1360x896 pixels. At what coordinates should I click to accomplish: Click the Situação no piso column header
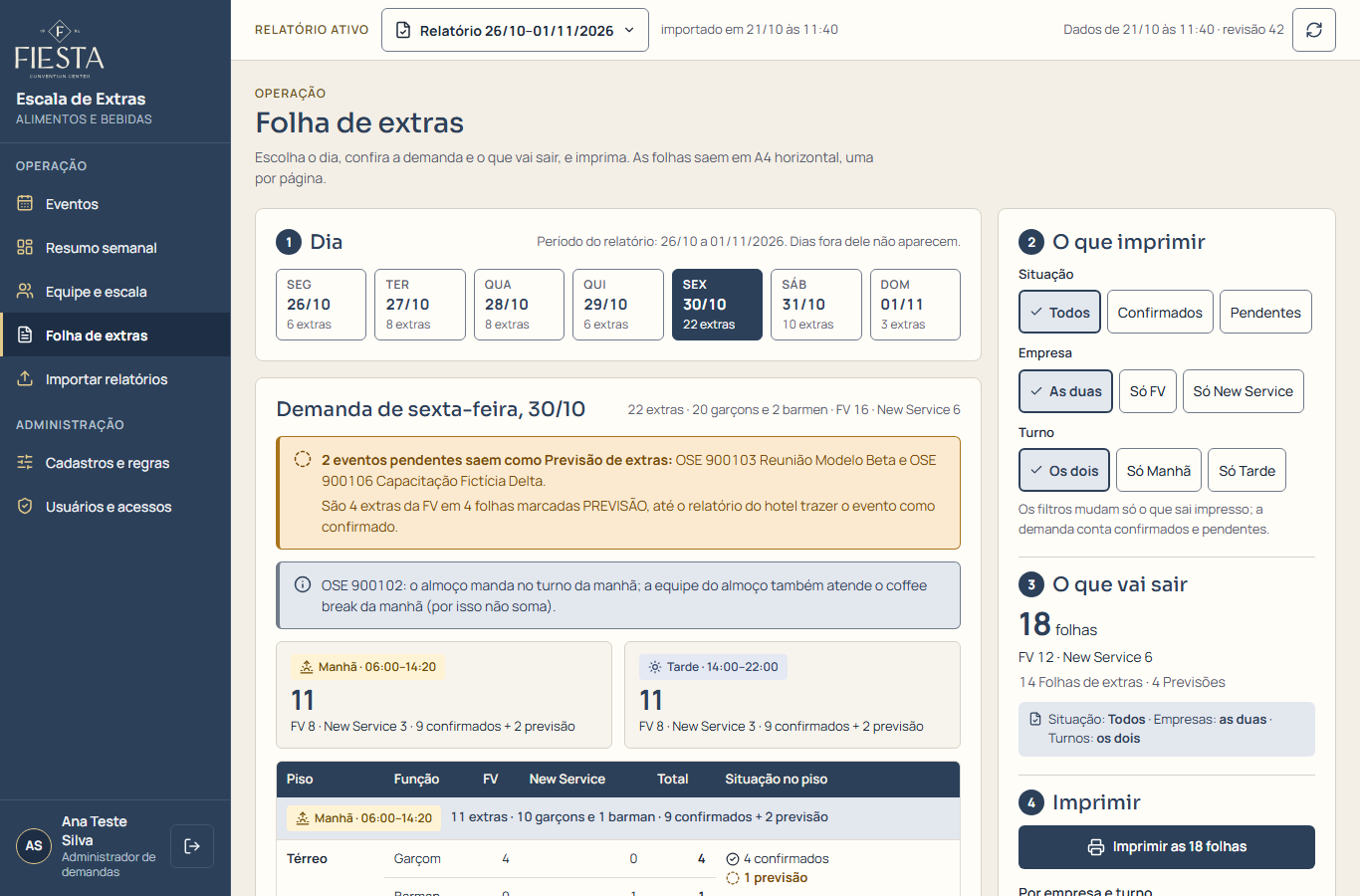(777, 780)
